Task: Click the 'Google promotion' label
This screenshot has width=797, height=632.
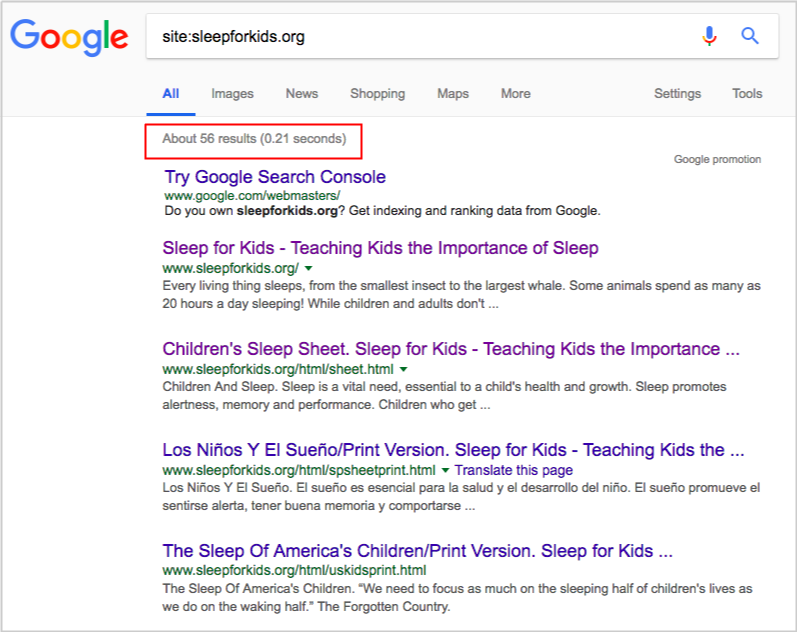Action: [x=717, y=160]
